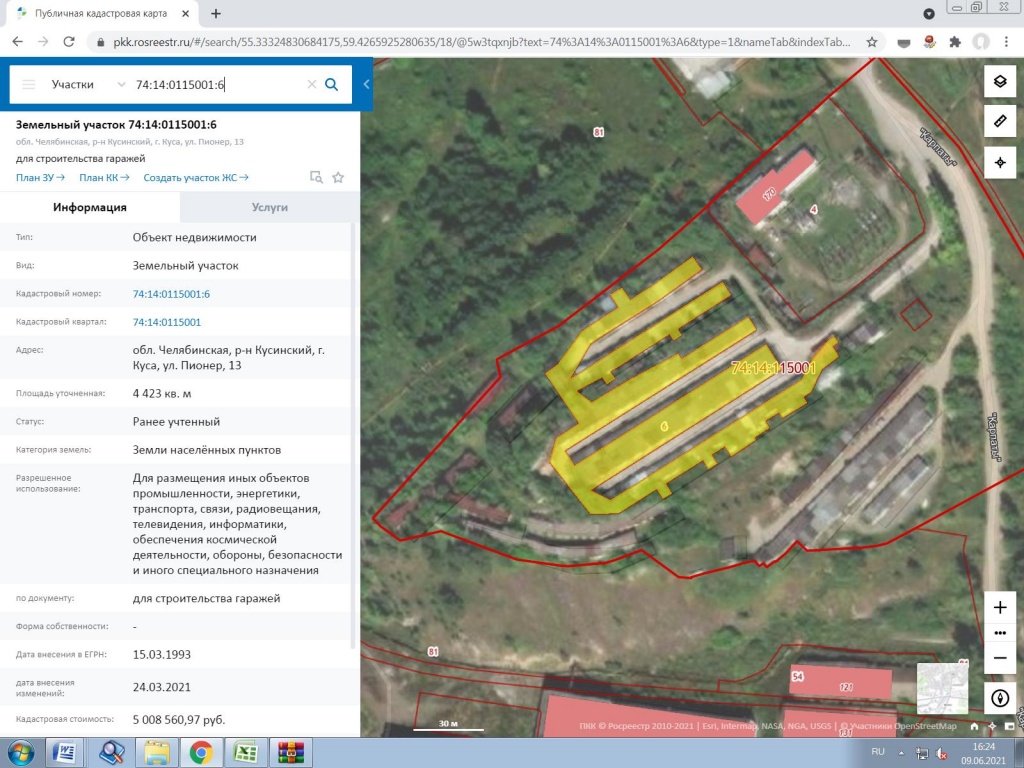Select the status Ранее учтенный

[x=176, y=422]
